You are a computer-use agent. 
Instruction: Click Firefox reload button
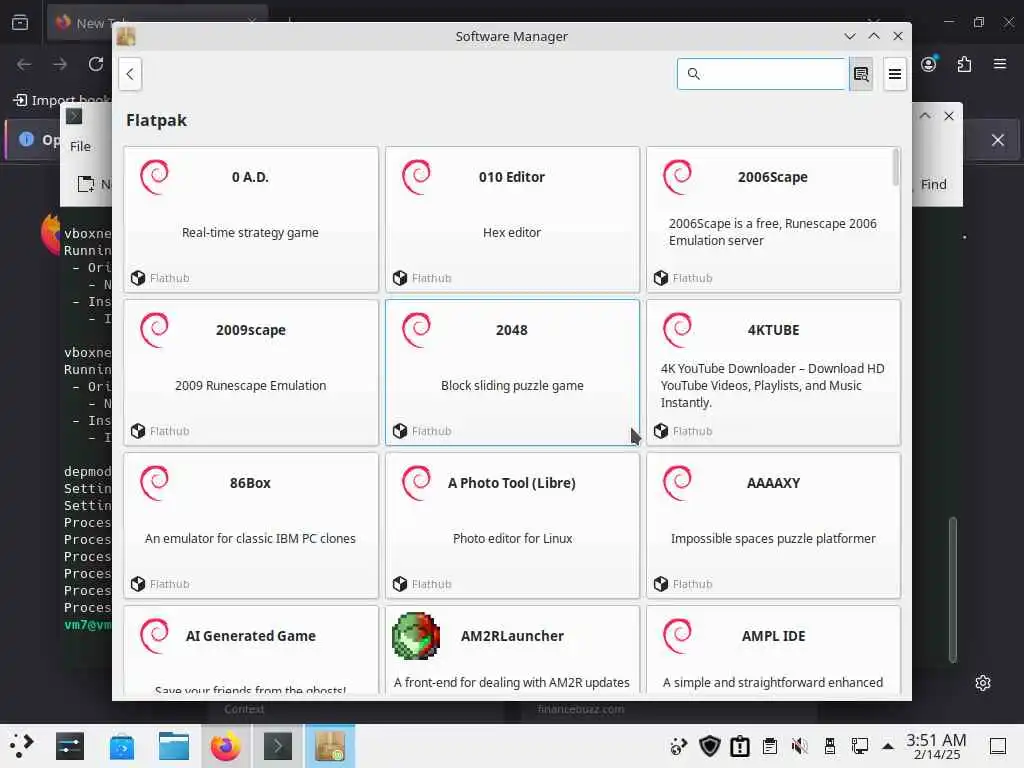pos(96,64)
